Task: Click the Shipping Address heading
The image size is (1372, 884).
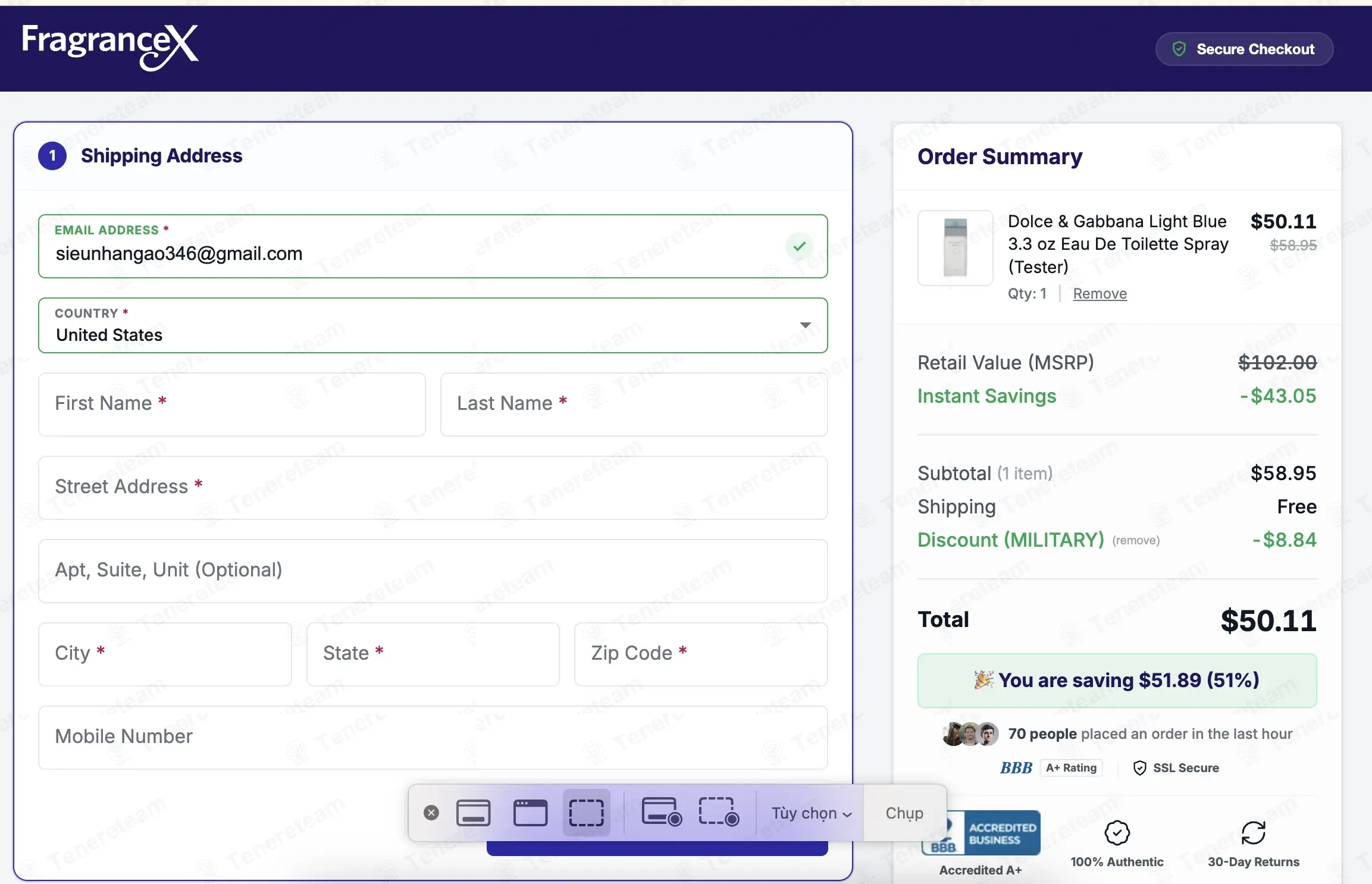Action: (162, 156)
